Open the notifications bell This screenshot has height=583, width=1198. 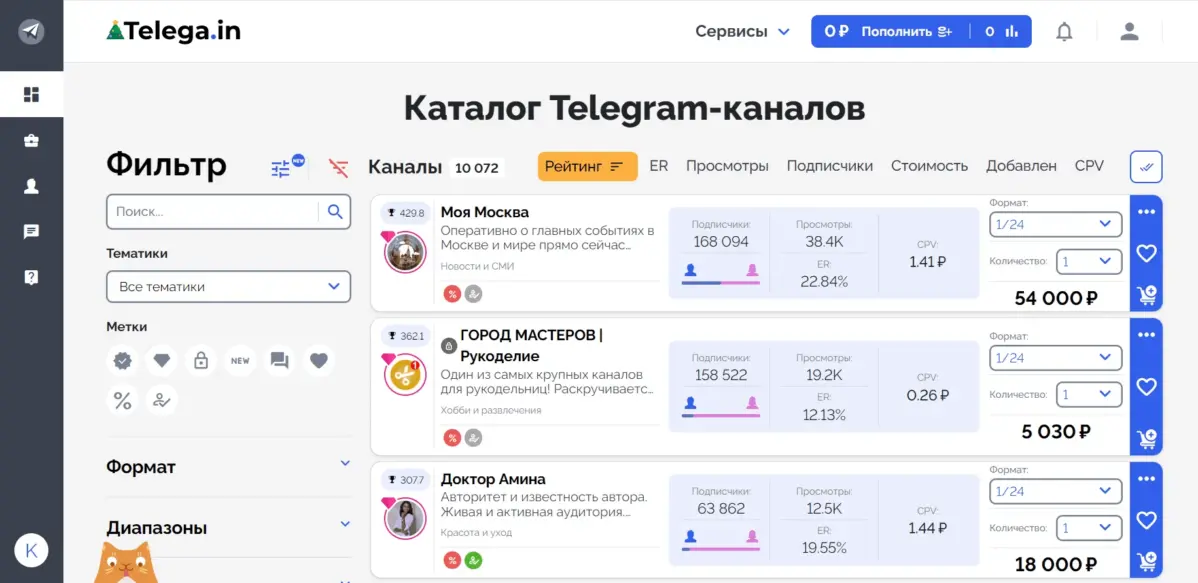[1064, 31]
